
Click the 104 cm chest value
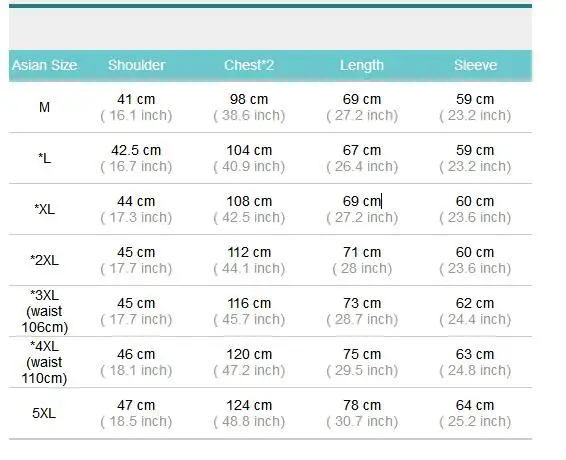[x=249, y=150]
